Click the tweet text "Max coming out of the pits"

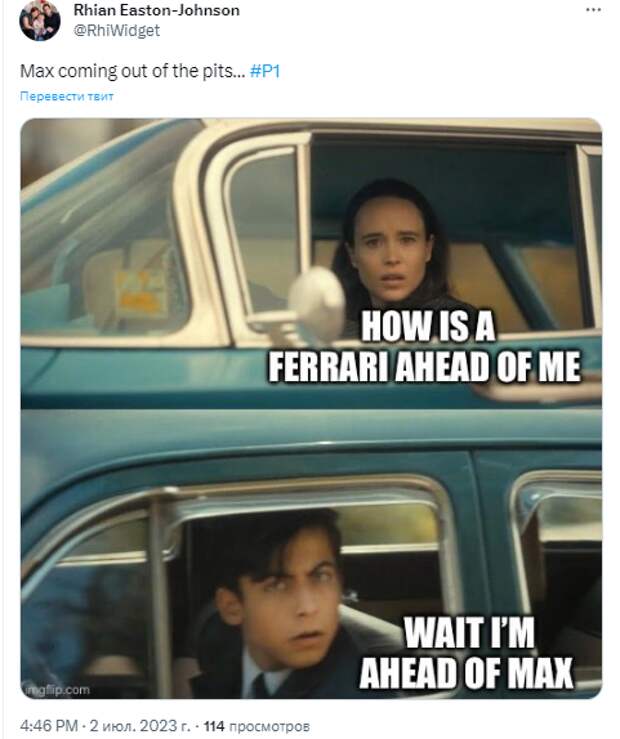point(127,71)
